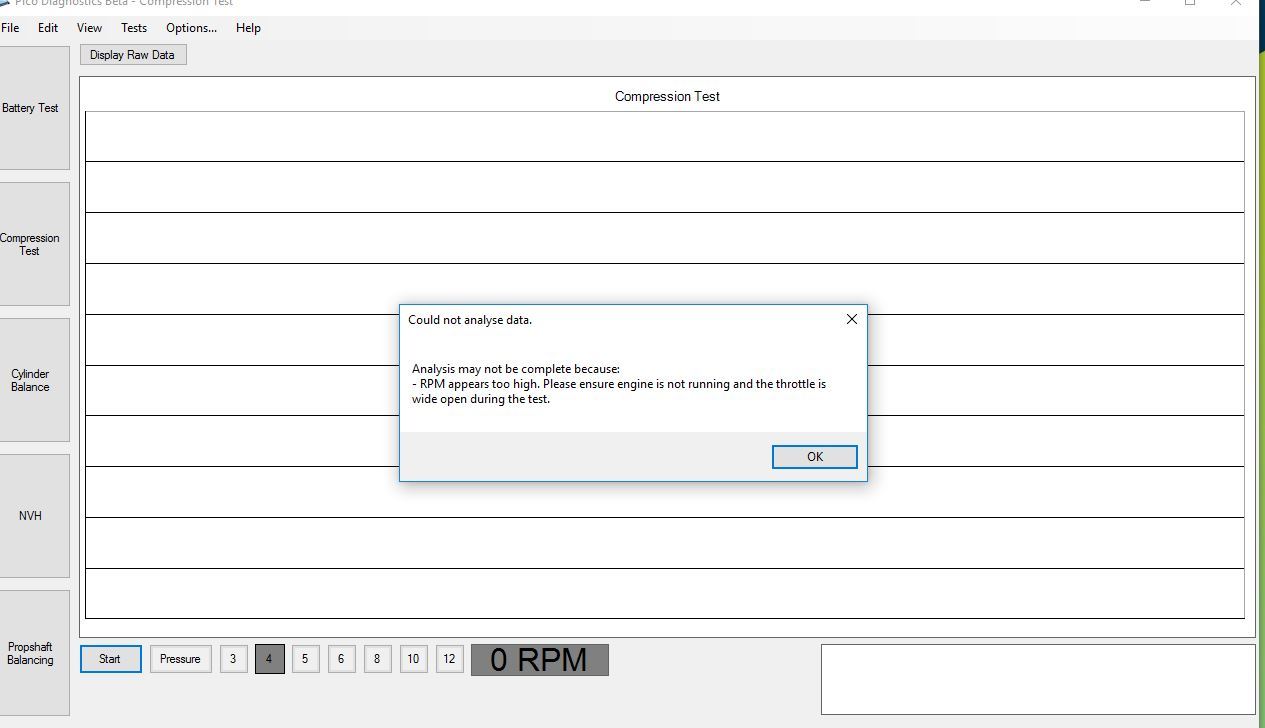Select 3 cylinders
This screenshot has height=728, width=1265.
click(233, 659)
